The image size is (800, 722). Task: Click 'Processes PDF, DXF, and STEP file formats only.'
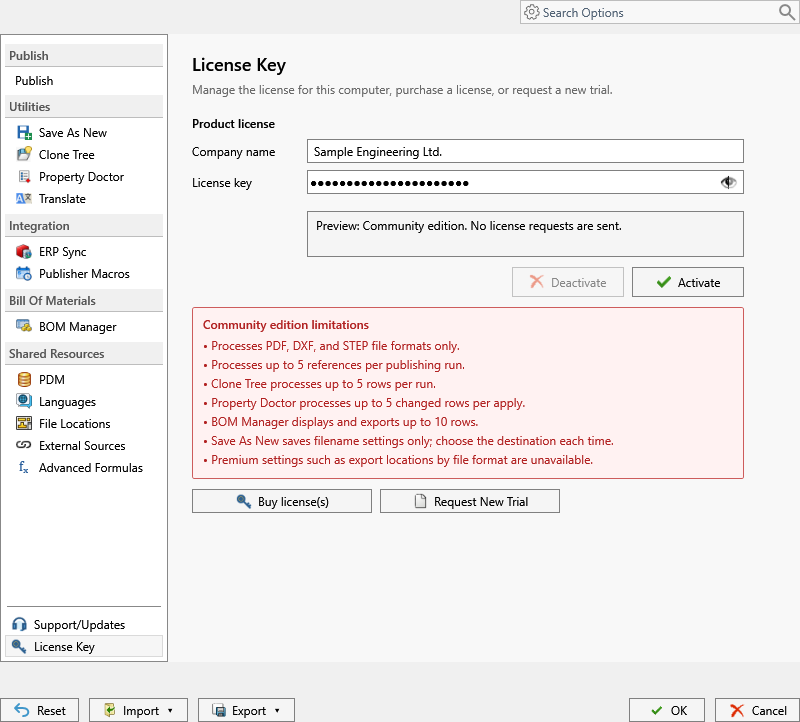(x=335, y=346)
